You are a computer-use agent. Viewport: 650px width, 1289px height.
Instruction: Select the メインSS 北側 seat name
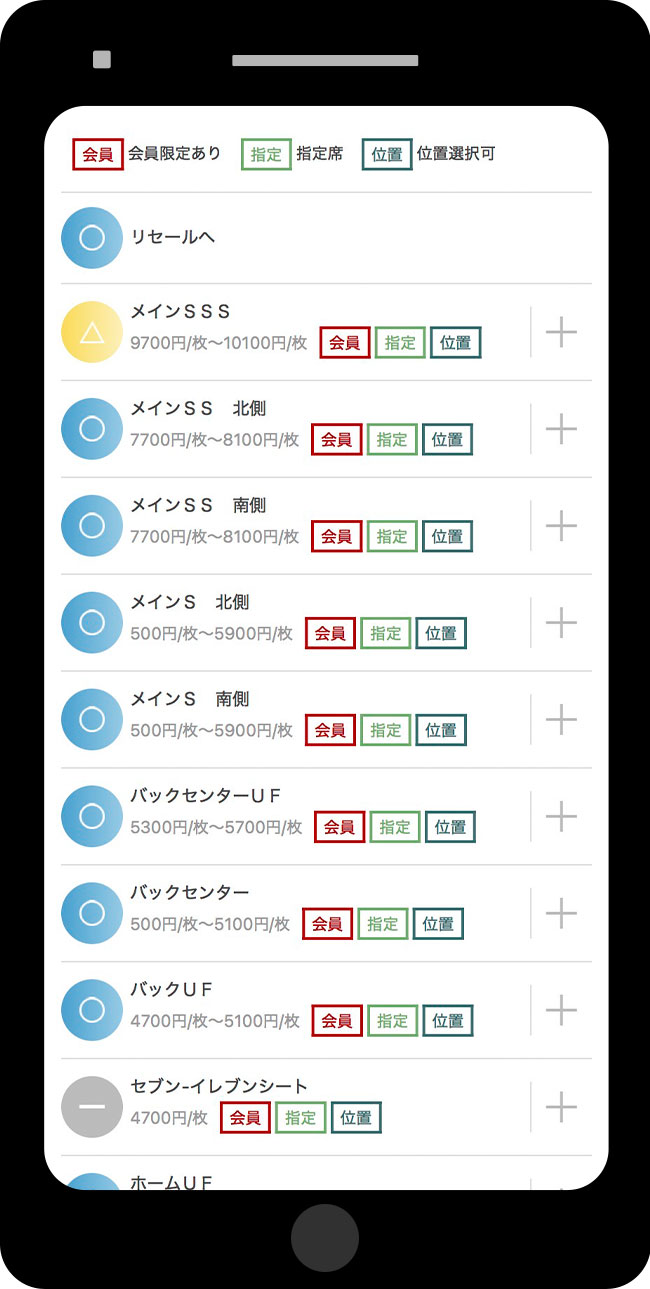pyautogui.click(x=198, y=408)
